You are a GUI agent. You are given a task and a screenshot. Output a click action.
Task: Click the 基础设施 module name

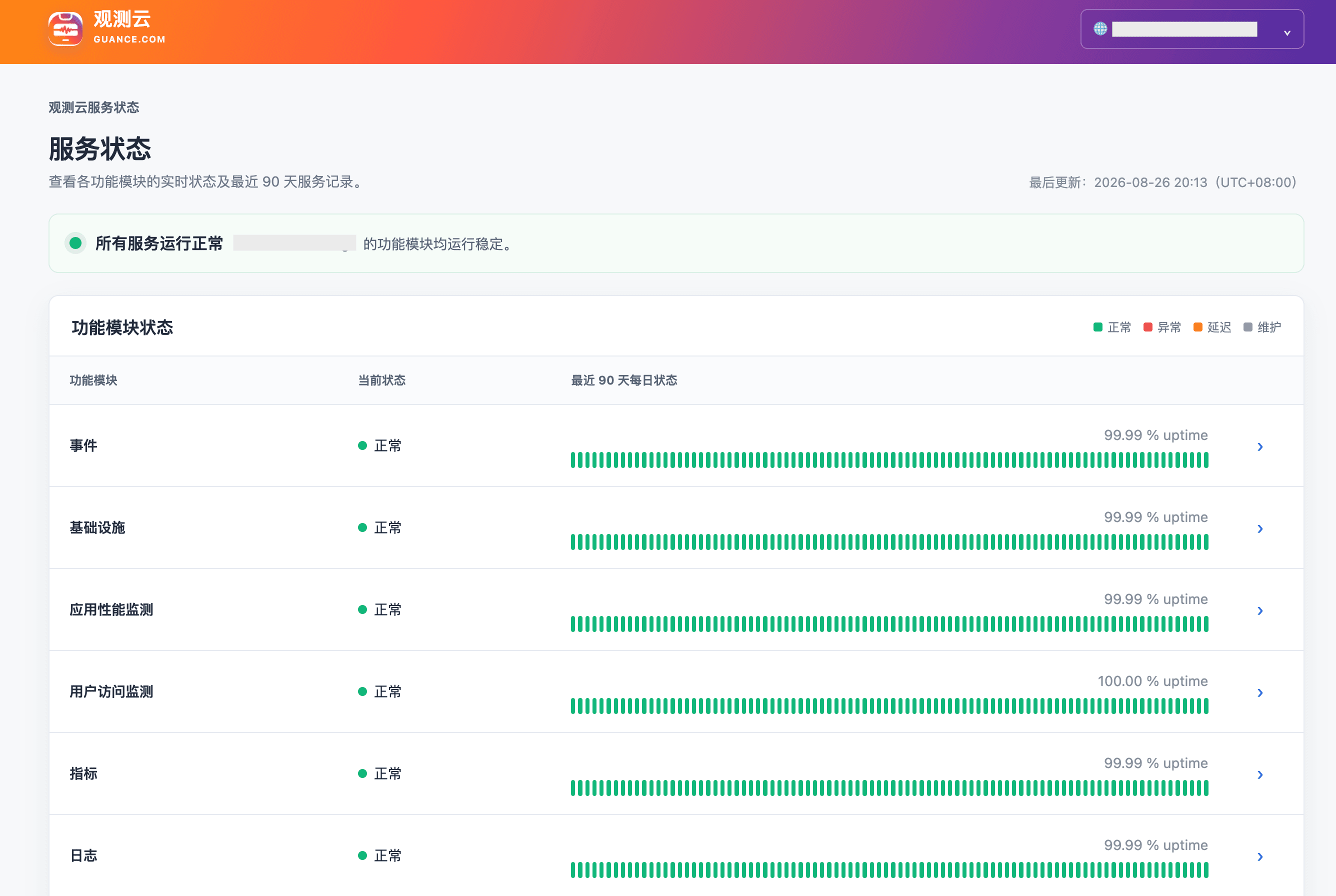(97, 527)
